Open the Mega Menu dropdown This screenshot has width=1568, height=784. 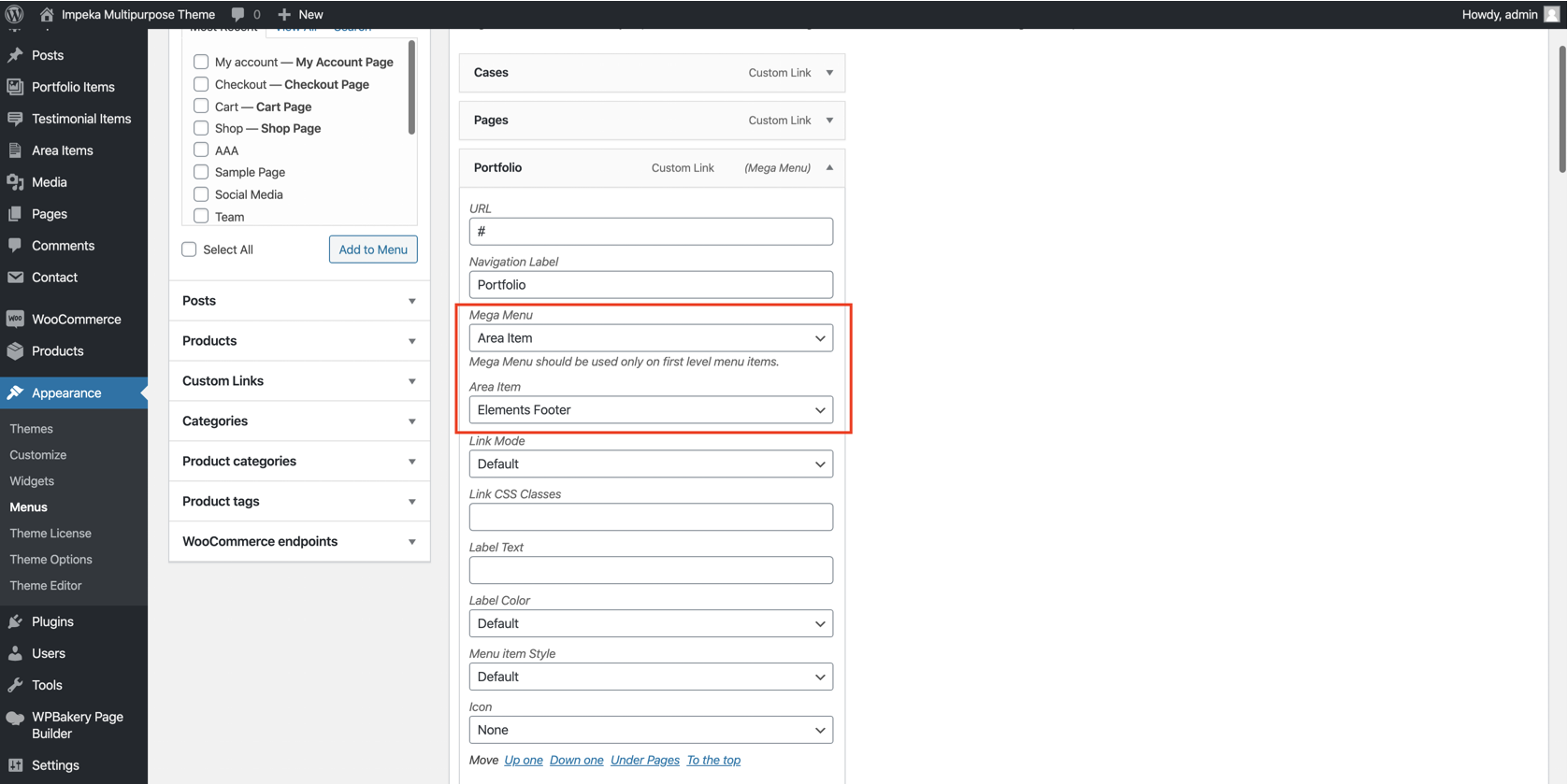pos(651,338)
